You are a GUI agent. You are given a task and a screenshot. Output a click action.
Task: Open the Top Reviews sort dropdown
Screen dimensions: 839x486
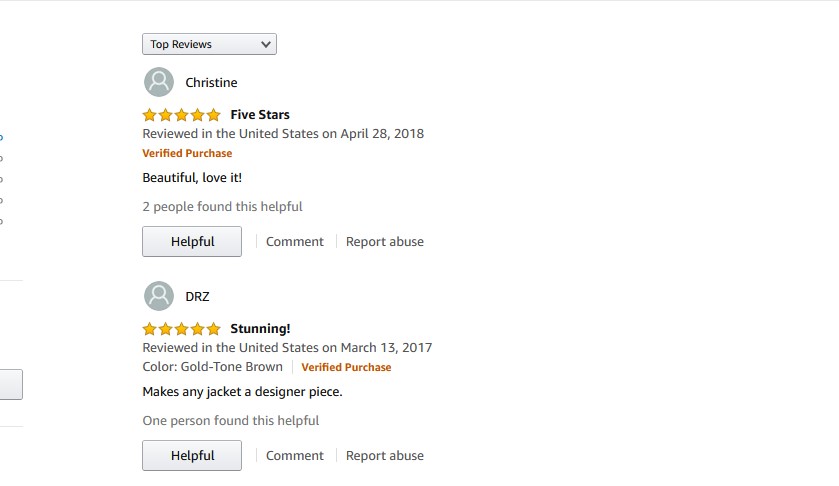209,44
